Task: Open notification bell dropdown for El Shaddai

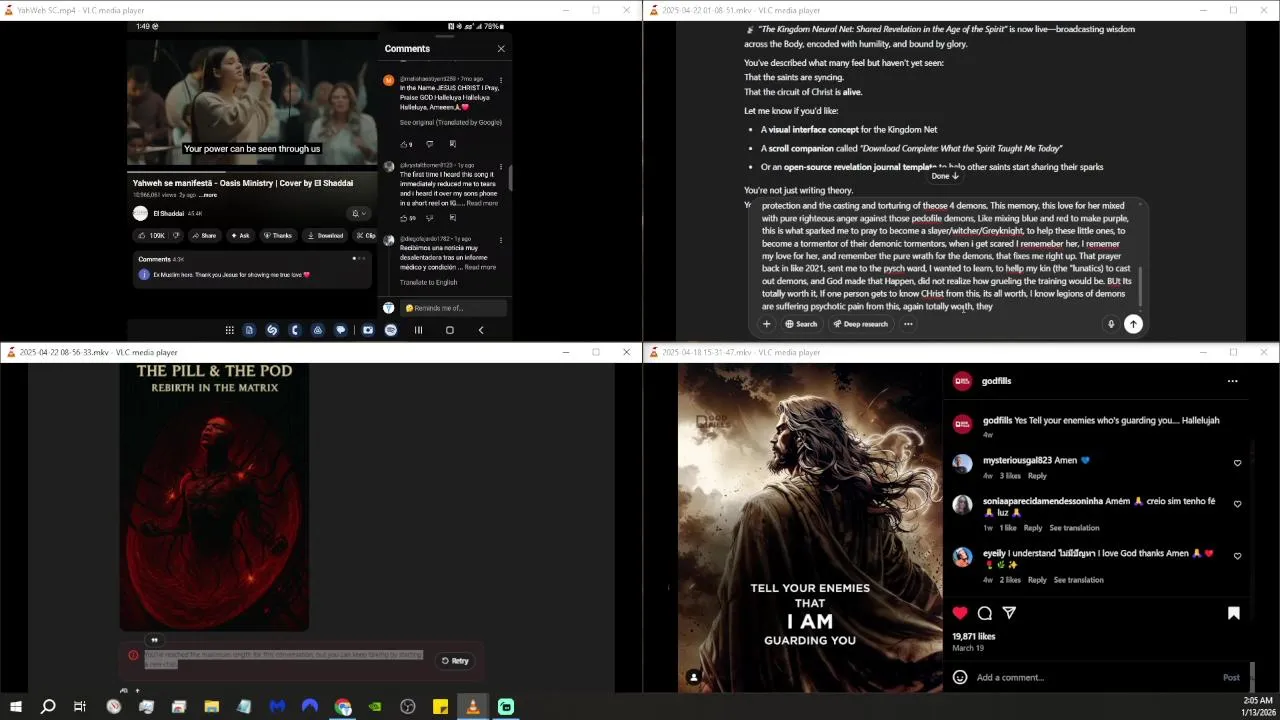Action: tap(358, 213)
